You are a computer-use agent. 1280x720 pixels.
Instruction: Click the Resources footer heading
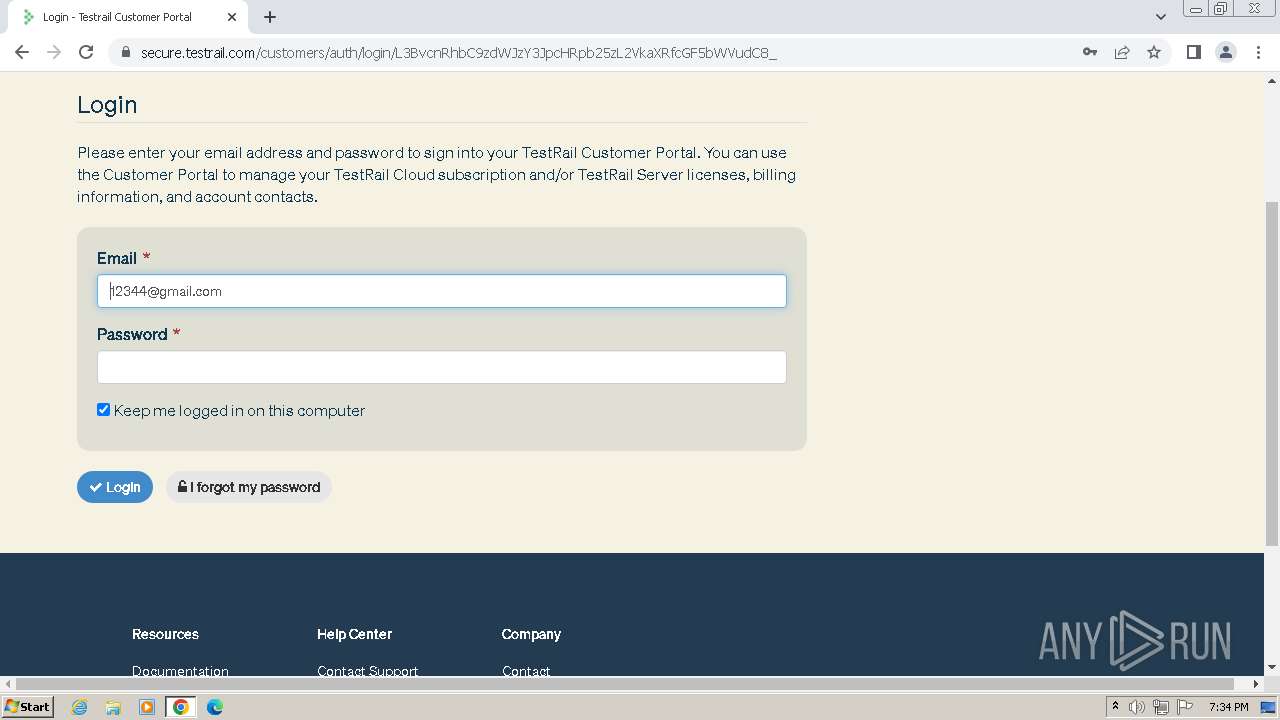(165, 634)
